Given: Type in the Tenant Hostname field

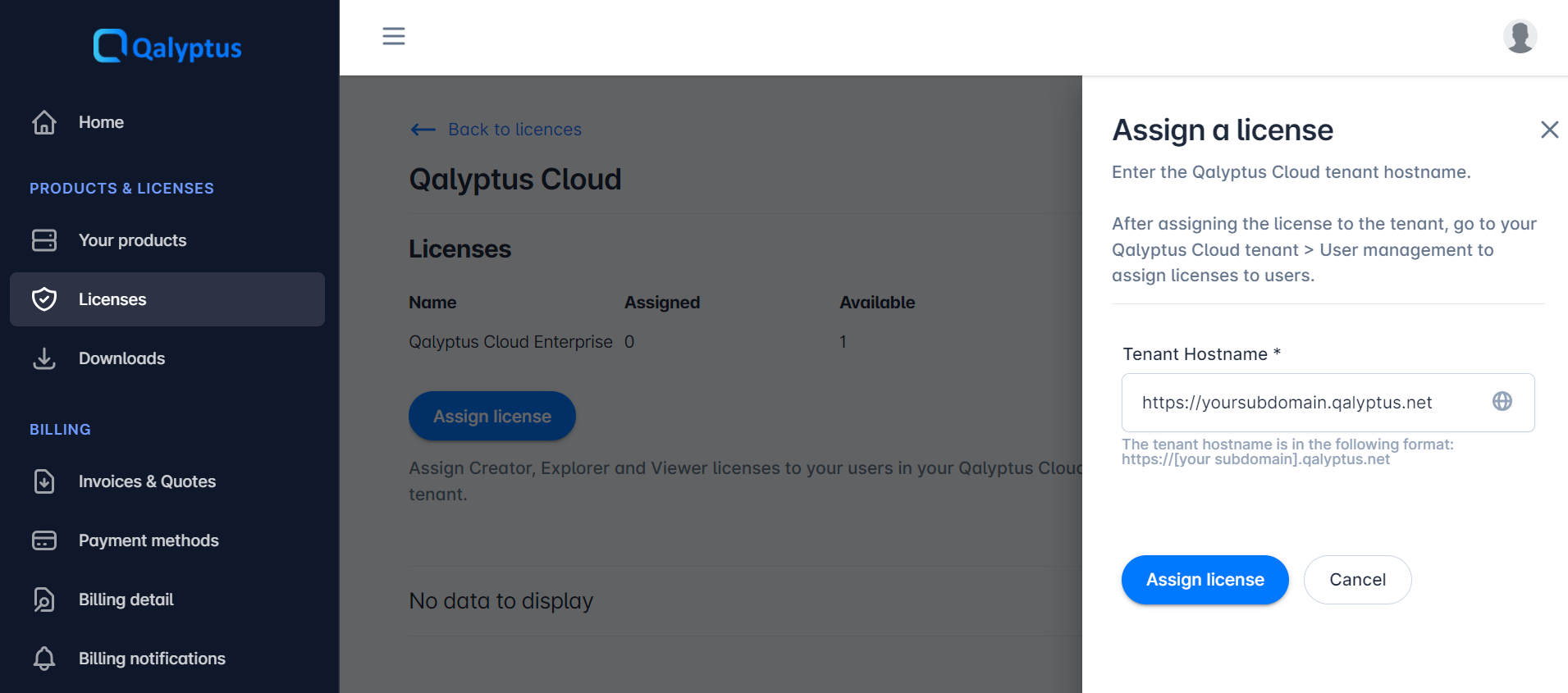Looking at the screenshot, I should pyautogui.click(x=1309, y=403).
